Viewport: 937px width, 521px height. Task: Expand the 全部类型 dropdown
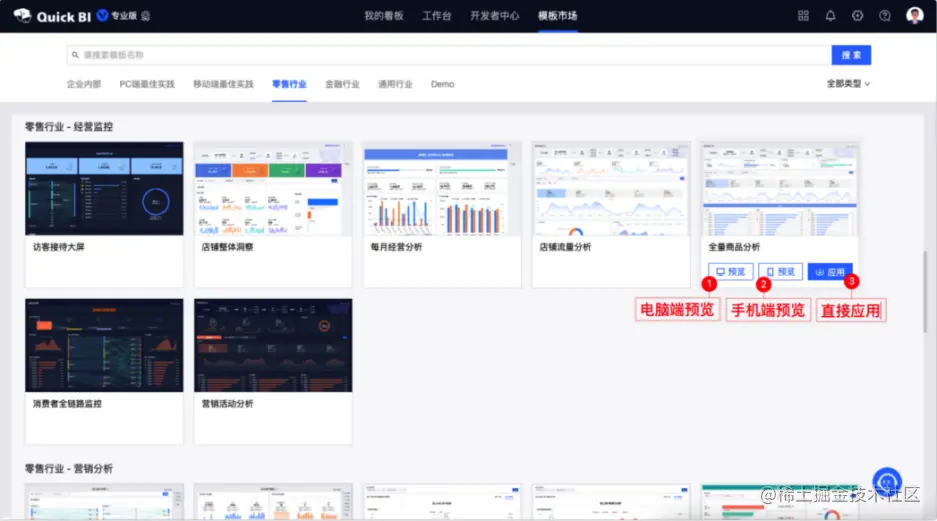(x=848, y=84)
